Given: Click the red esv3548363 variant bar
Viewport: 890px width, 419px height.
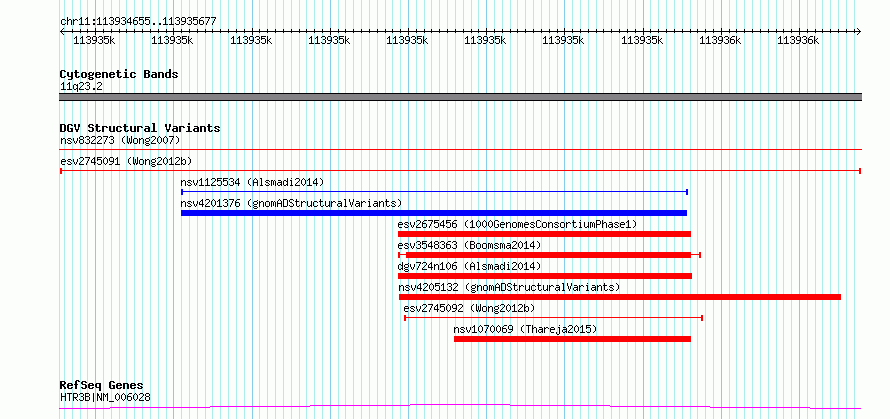Looking at the screenshot, I should click(x=548, y=255).
